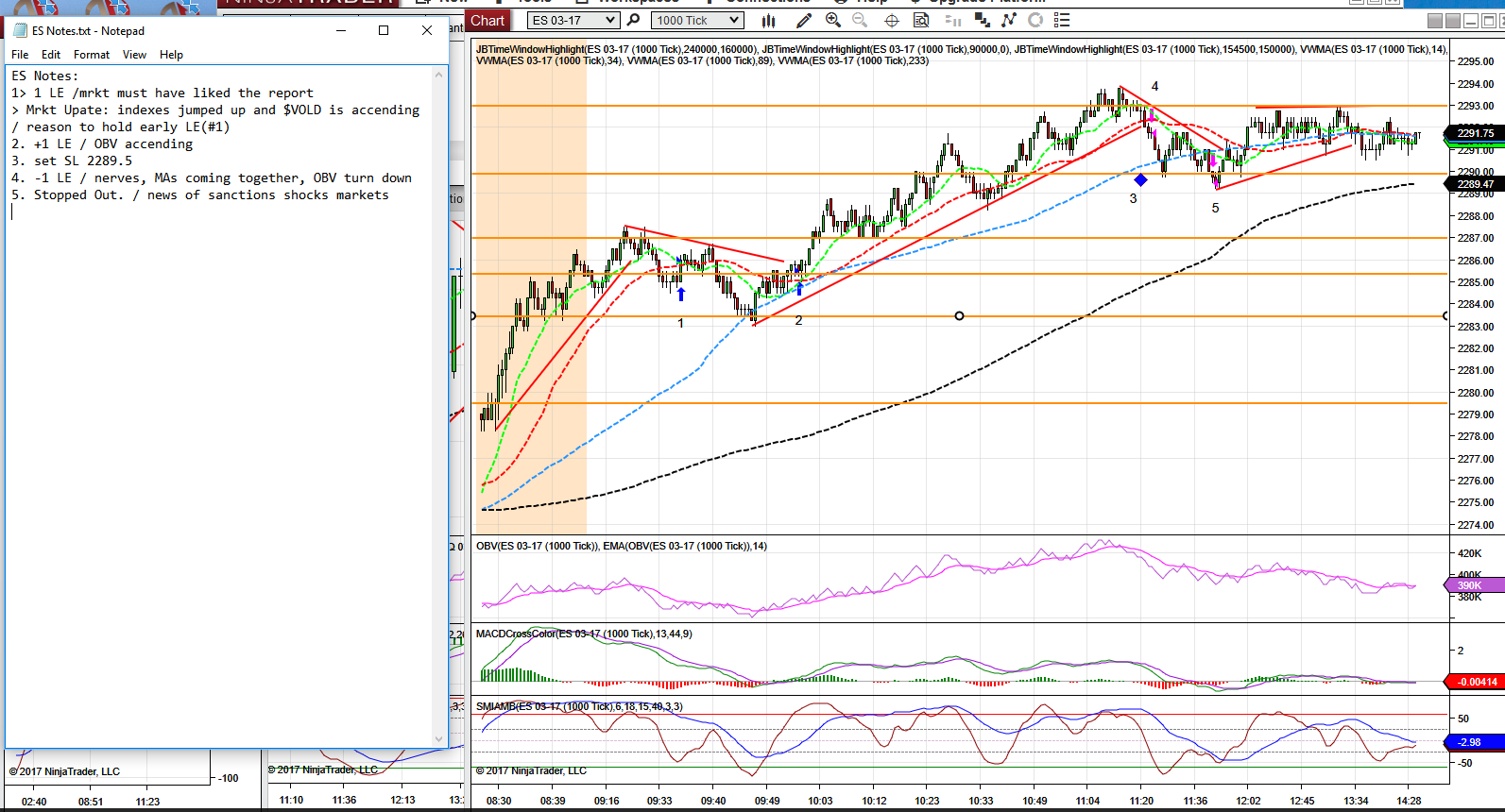
Task: Open the Notepad Format menu
Action: click(x=92, y=55)
